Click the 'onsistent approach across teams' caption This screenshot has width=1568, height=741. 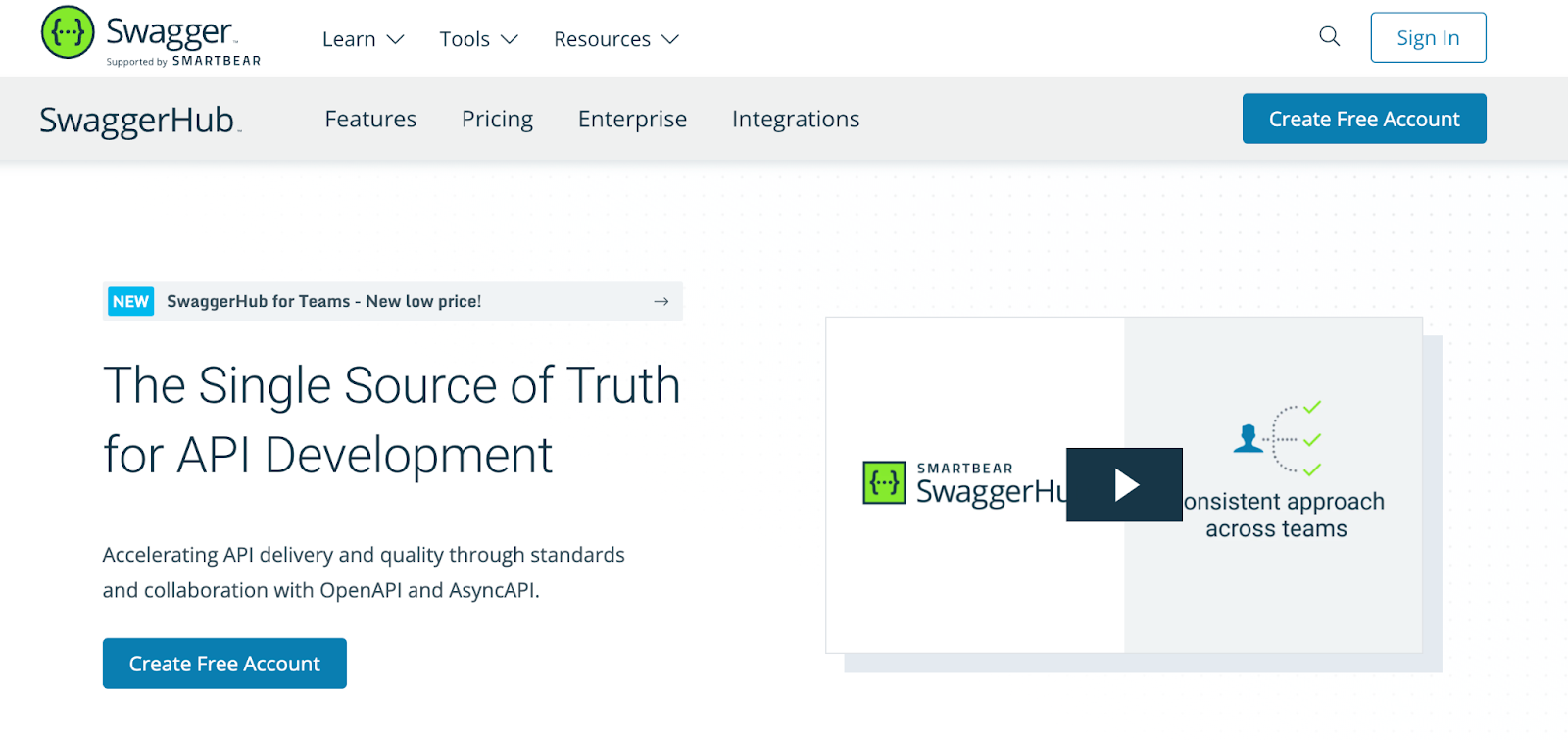click(x=1283, y=515)
